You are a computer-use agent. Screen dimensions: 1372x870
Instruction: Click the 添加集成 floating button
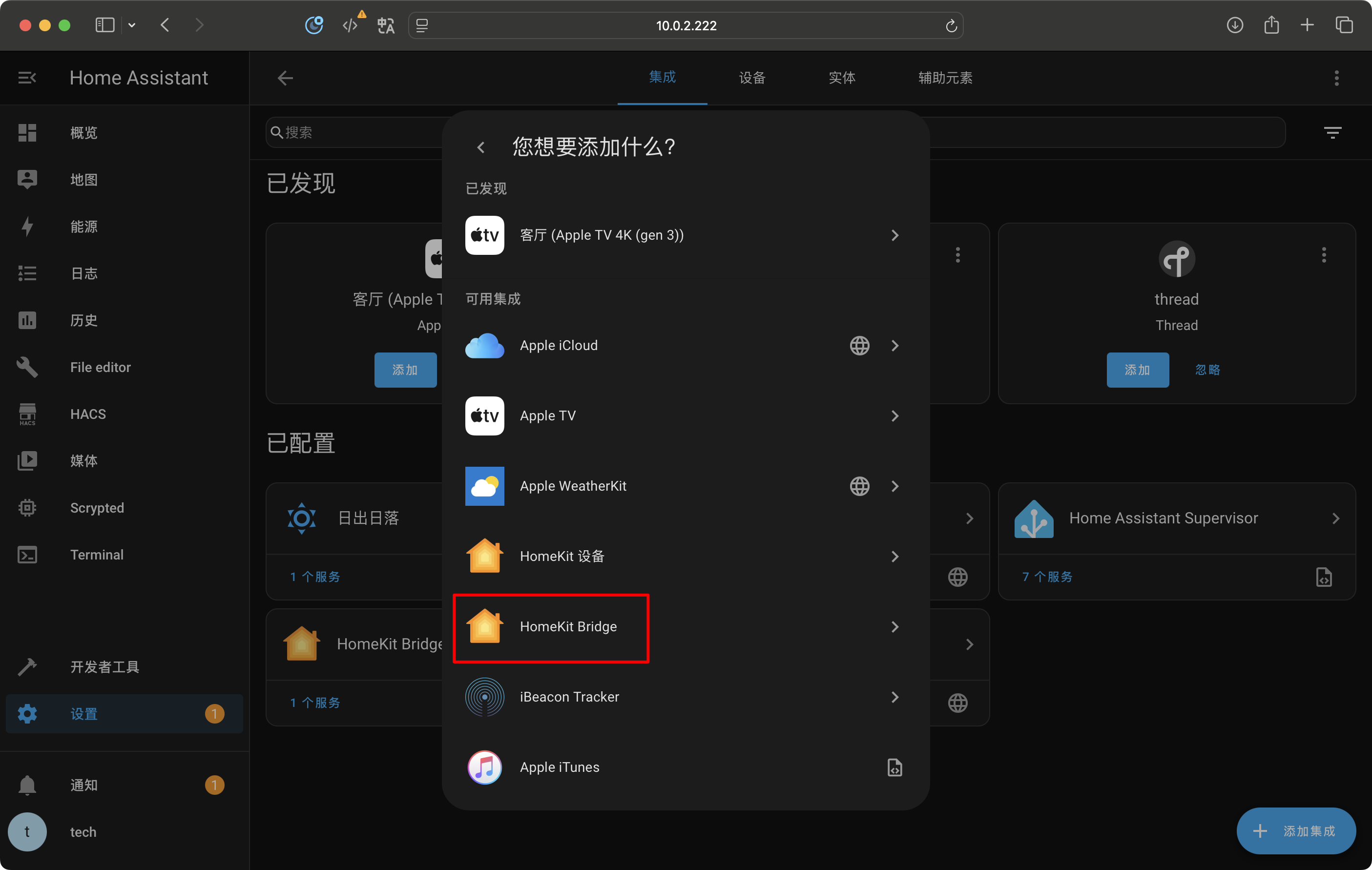(1296, 830)
